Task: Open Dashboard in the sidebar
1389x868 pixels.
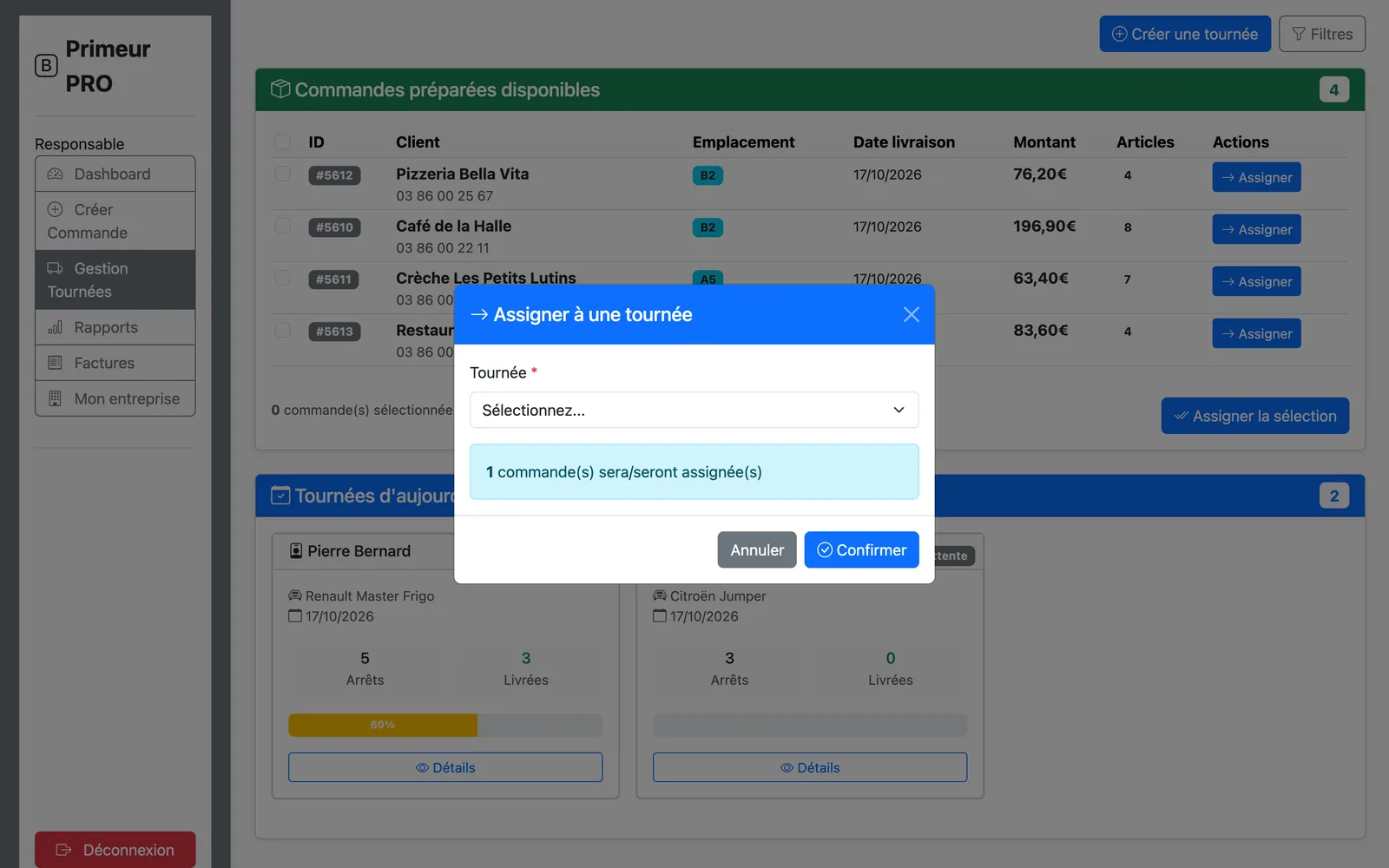Action: pyautogui.click(x=115, y=174)
